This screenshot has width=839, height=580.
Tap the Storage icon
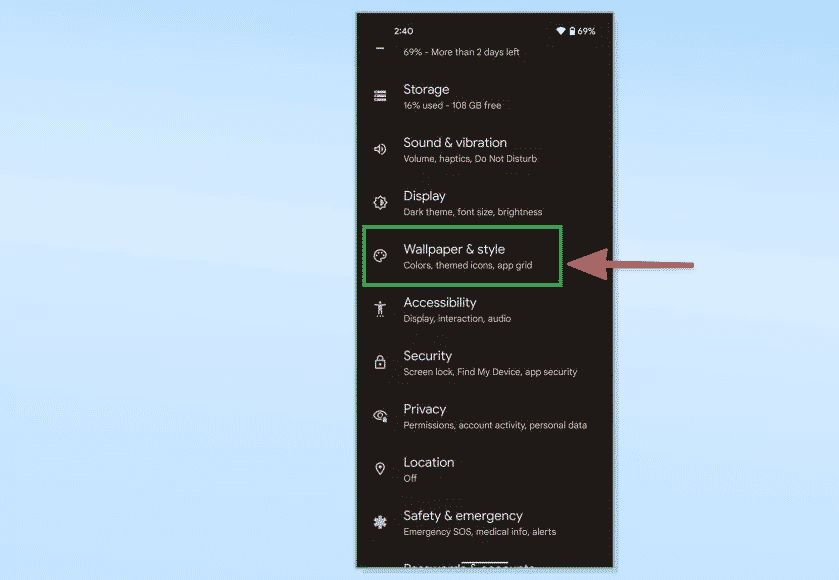[380, 96]
